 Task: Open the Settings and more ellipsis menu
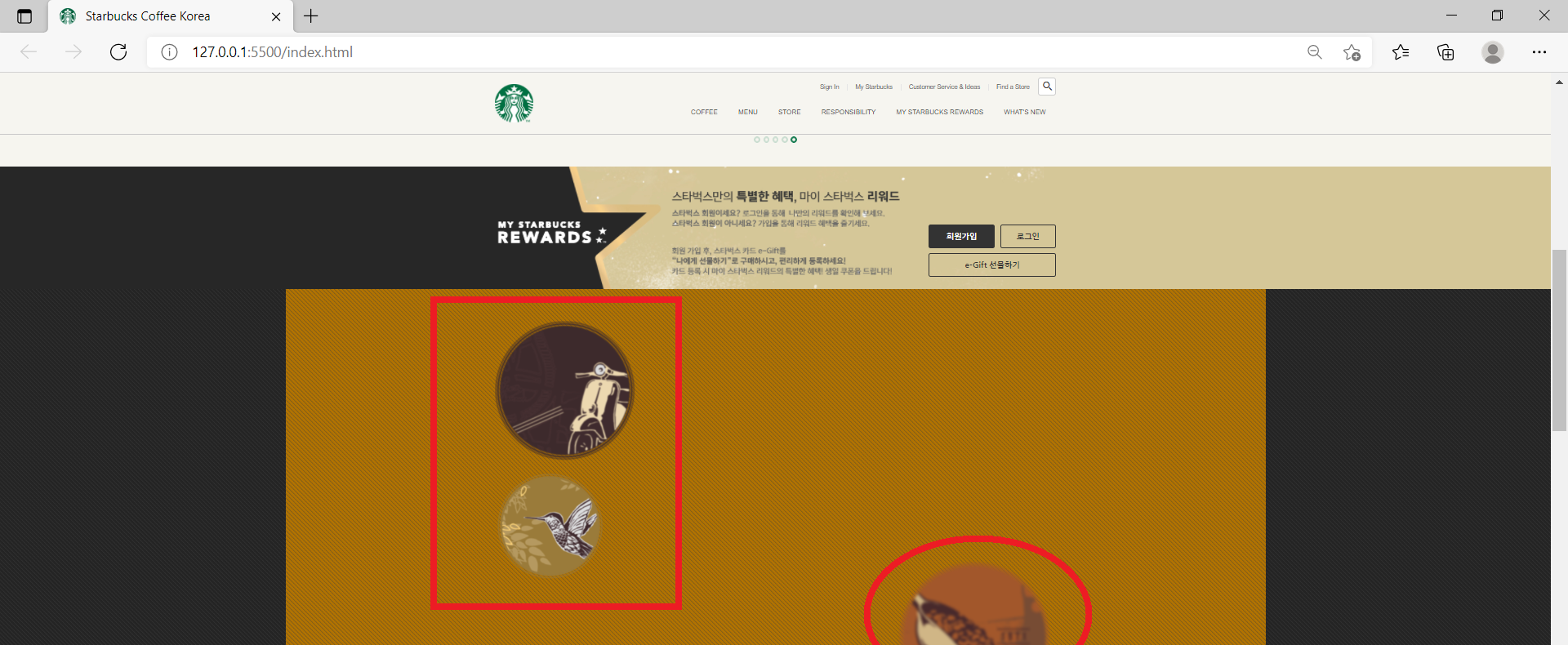(x=1539, y=52)
